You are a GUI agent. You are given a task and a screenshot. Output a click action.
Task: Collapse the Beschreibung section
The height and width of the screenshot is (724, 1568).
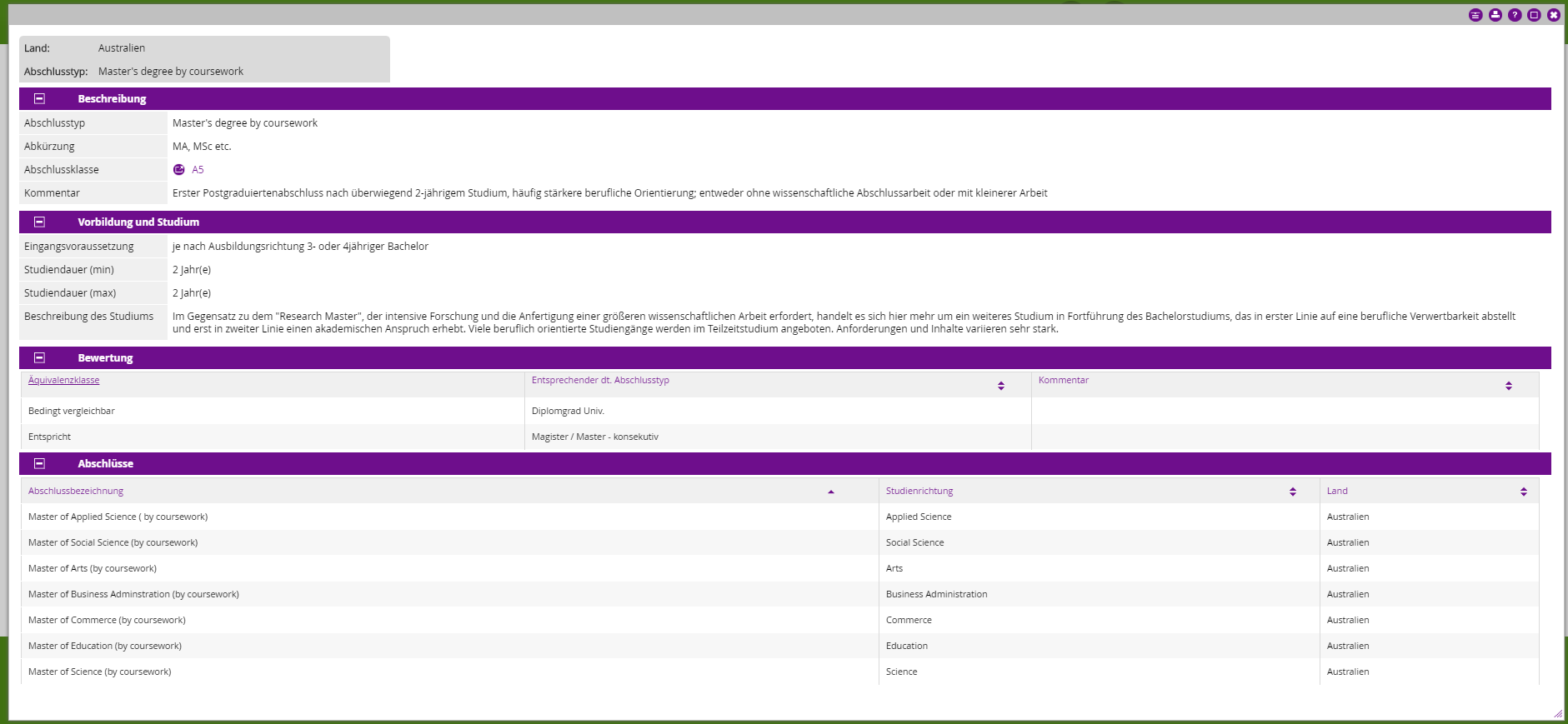coord(39,98)
